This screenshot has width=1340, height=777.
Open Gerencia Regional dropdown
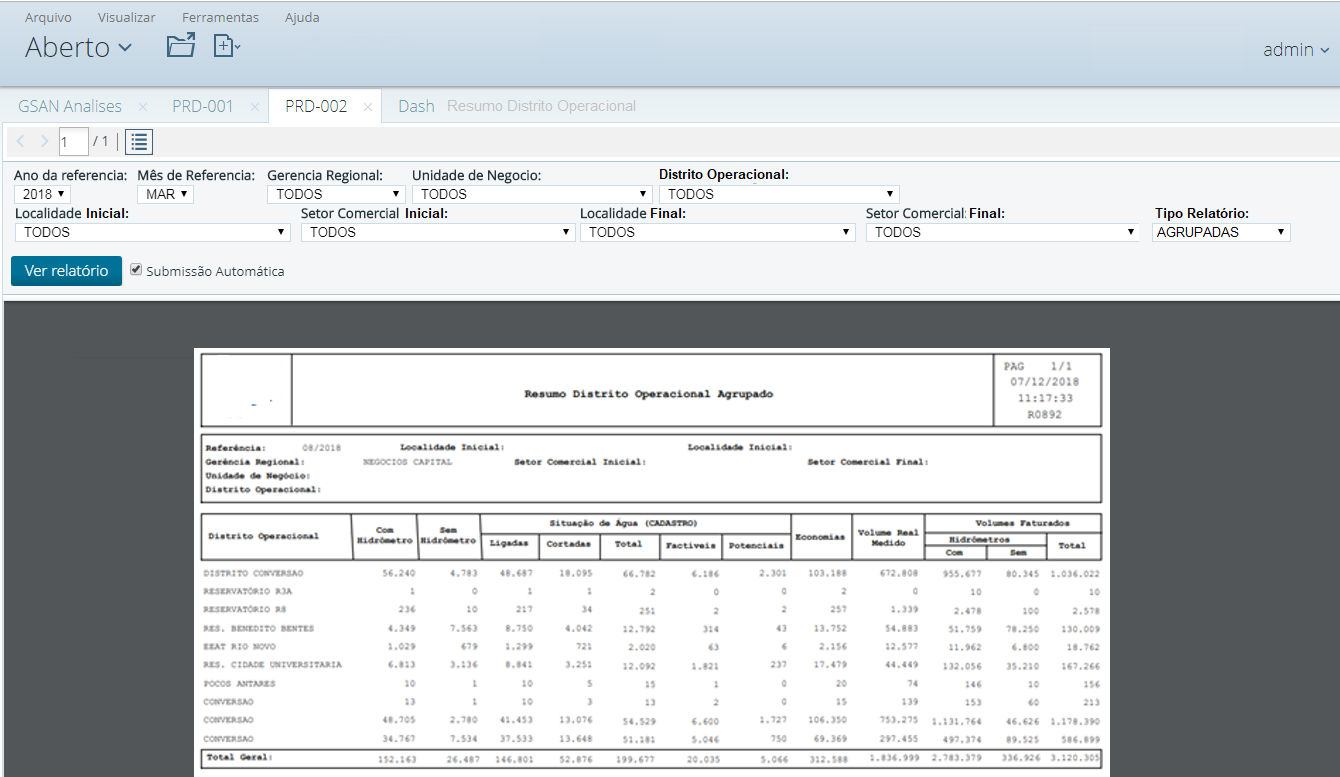(x=335, y=194)
